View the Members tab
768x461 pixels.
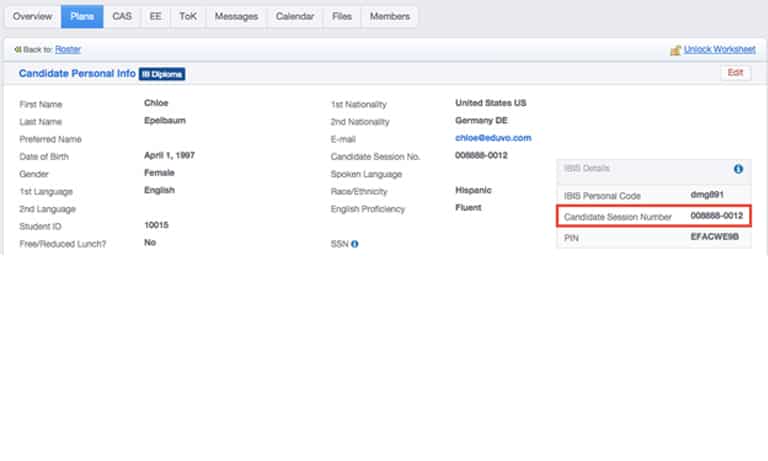[390, 16]
